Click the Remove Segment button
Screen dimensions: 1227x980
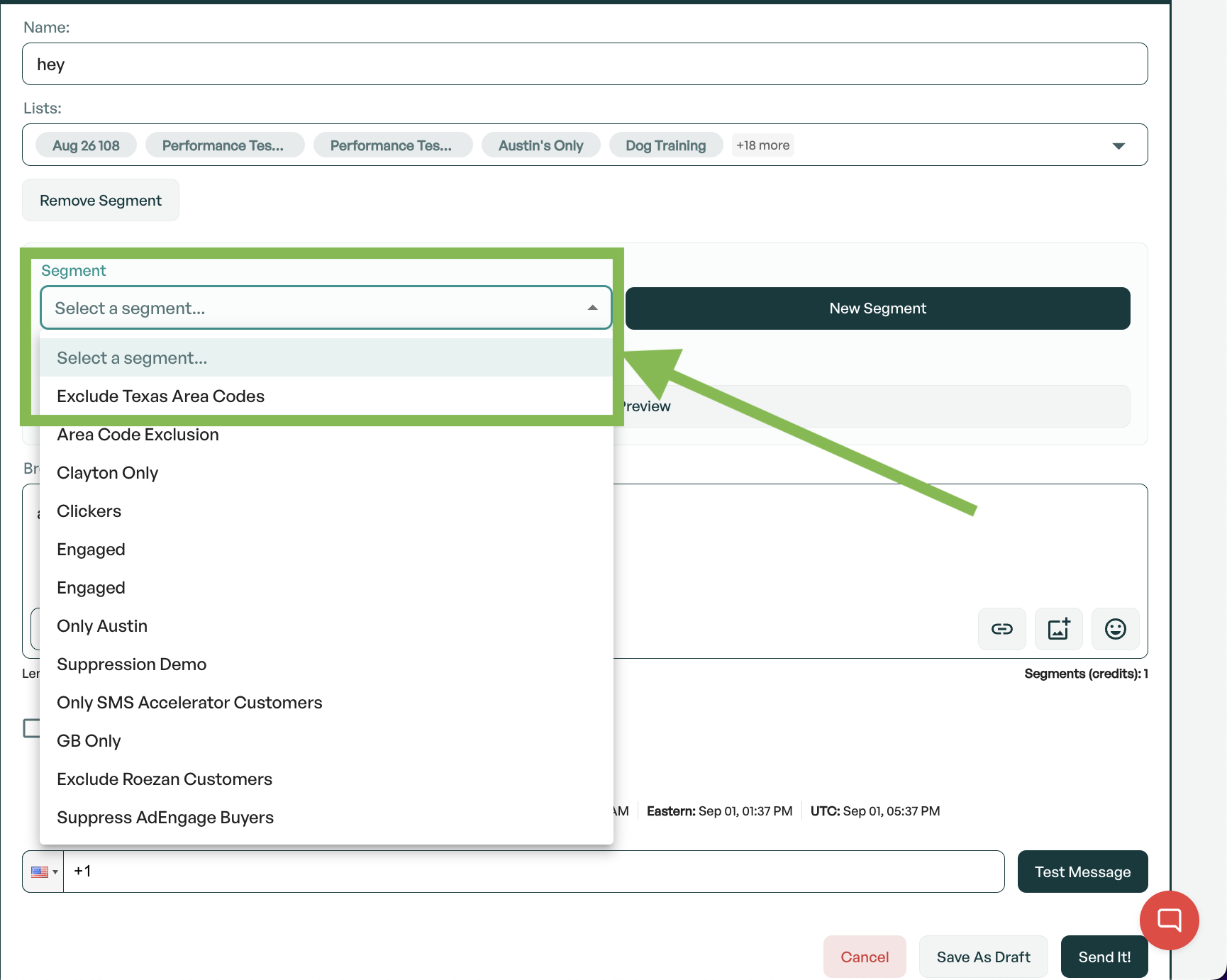(101, 200)
